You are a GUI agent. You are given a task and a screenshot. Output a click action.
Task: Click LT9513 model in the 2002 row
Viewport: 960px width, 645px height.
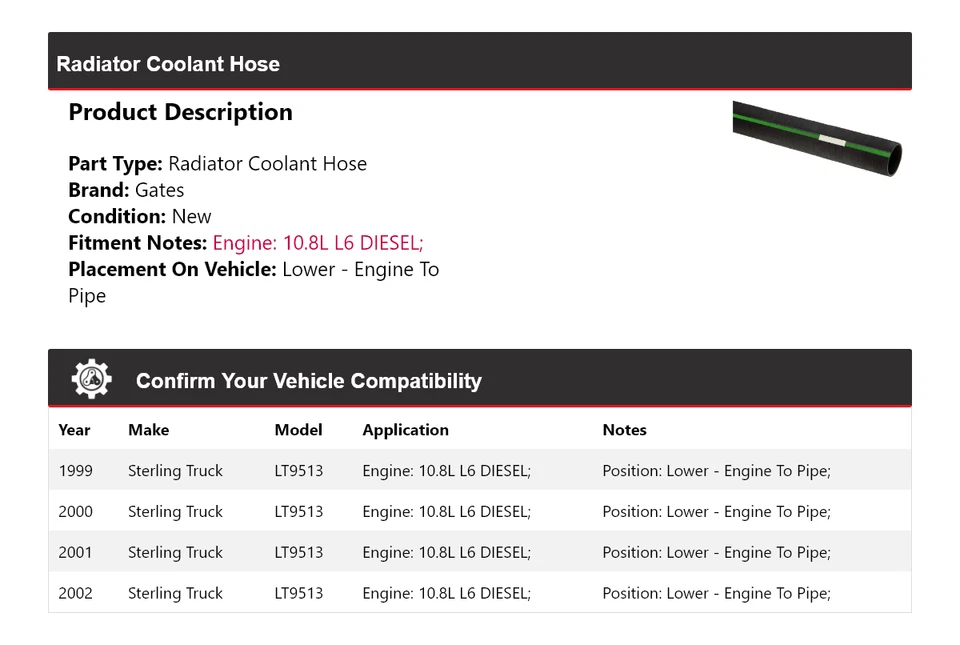pyautogui.click(x=298, y=593)
